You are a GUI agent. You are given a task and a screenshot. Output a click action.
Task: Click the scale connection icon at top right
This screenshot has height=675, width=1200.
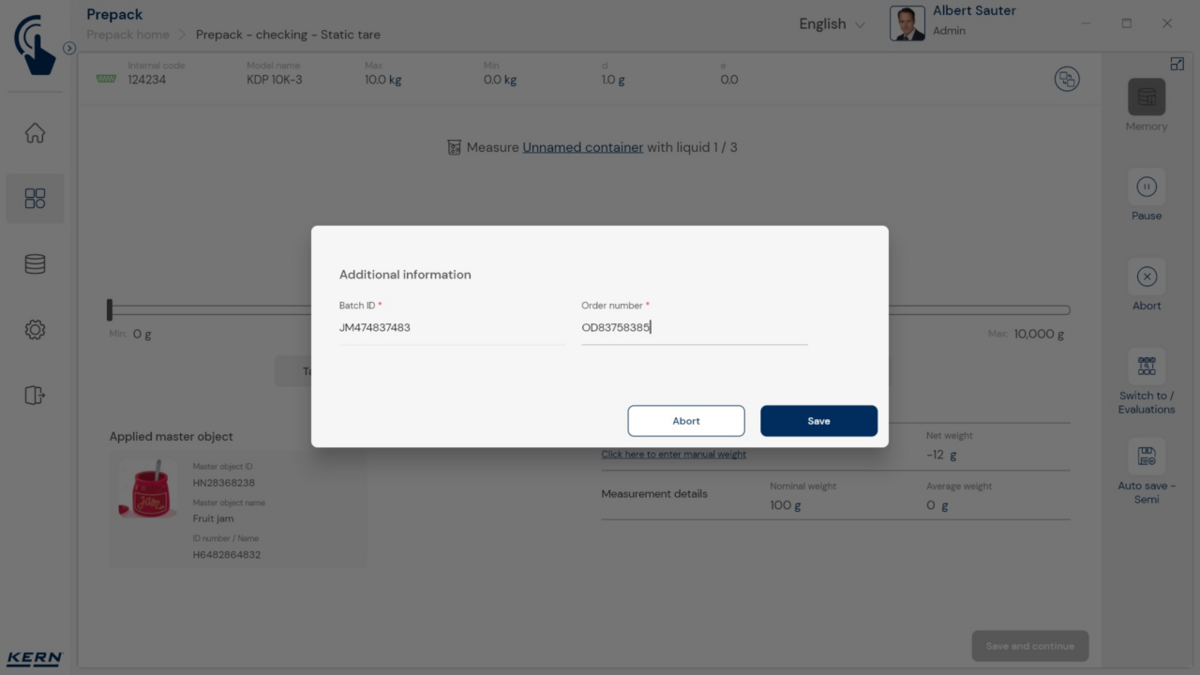click(x=1067, y=79)
